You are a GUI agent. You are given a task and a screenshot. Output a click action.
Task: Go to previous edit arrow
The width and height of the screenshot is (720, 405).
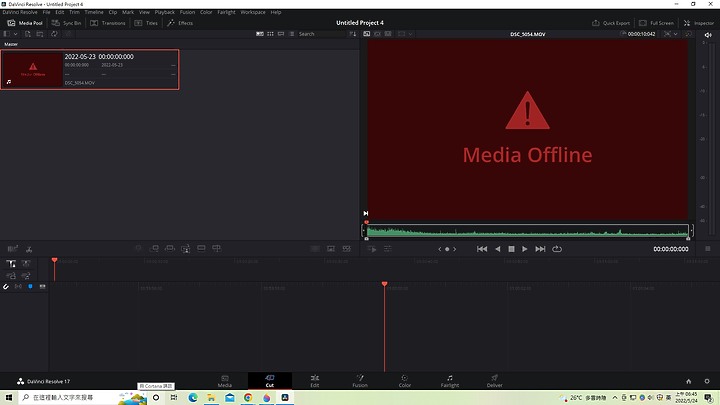pyautogui.click(x=439, y=249)
